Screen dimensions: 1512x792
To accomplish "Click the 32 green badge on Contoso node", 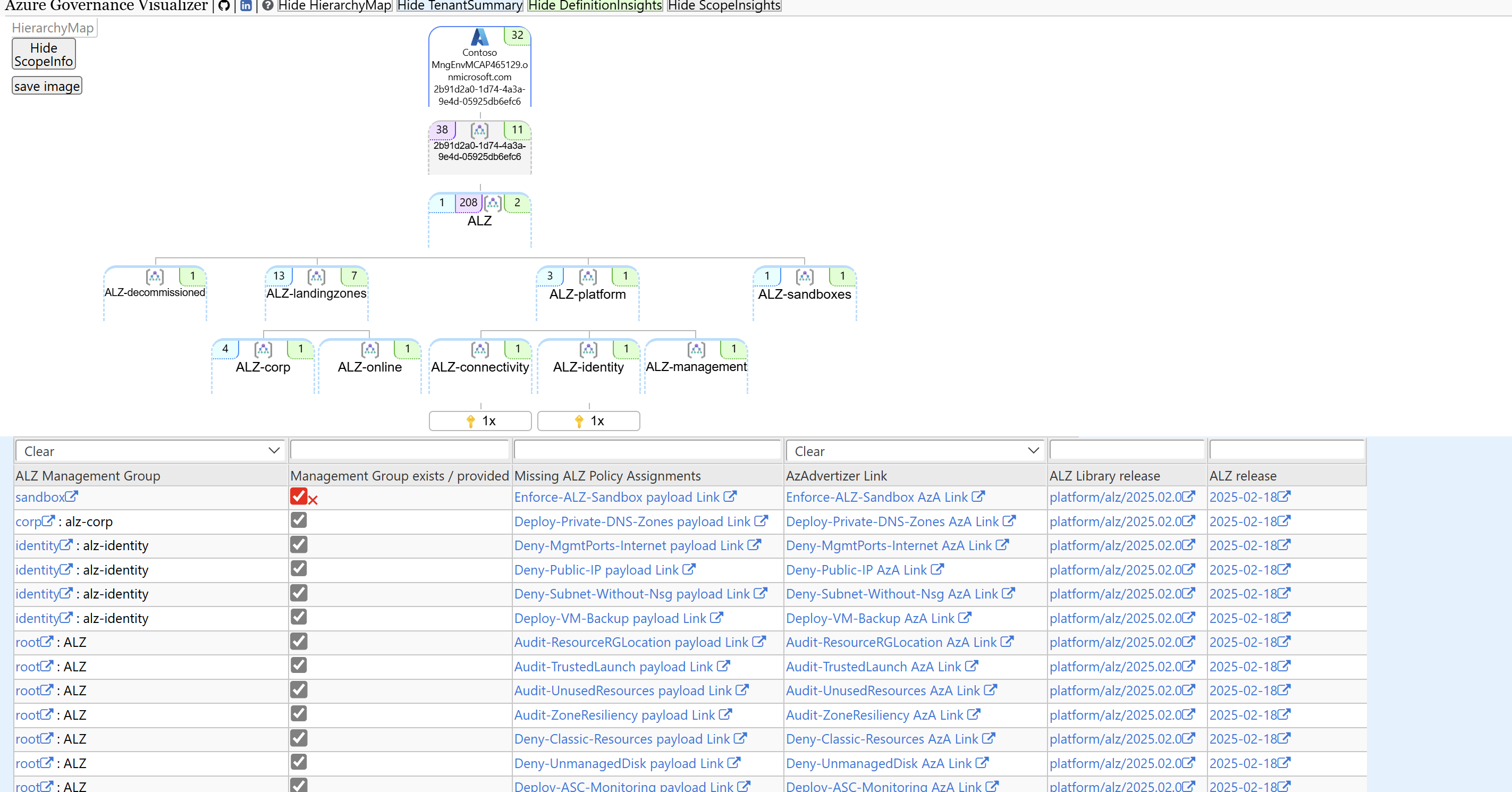I will [x=517, y=35].
